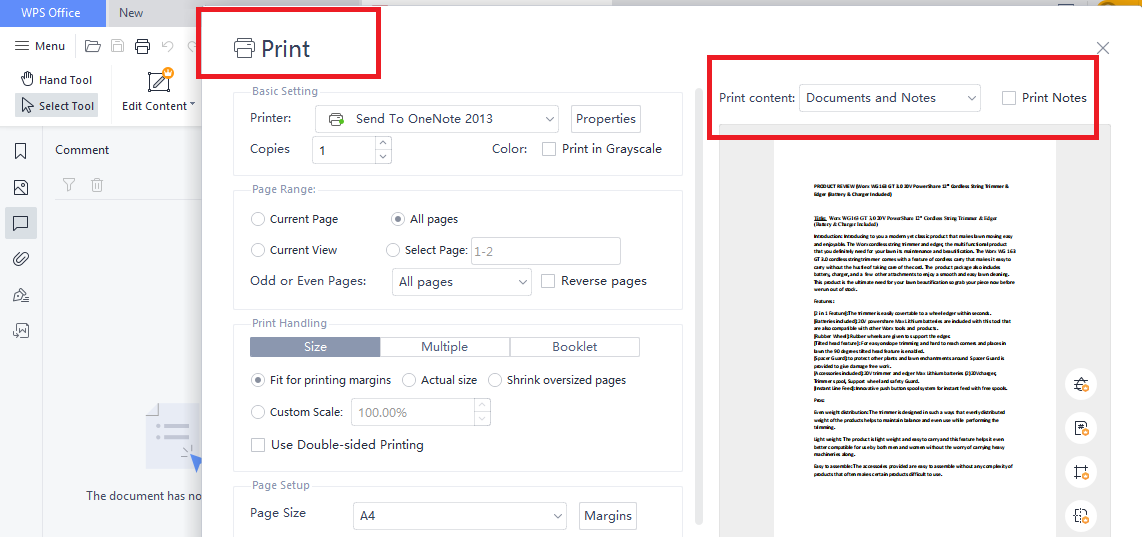Open the Page Size A4 dropdown
The height and width of the screenshot is (537, 1142).
tap(460, 516)
